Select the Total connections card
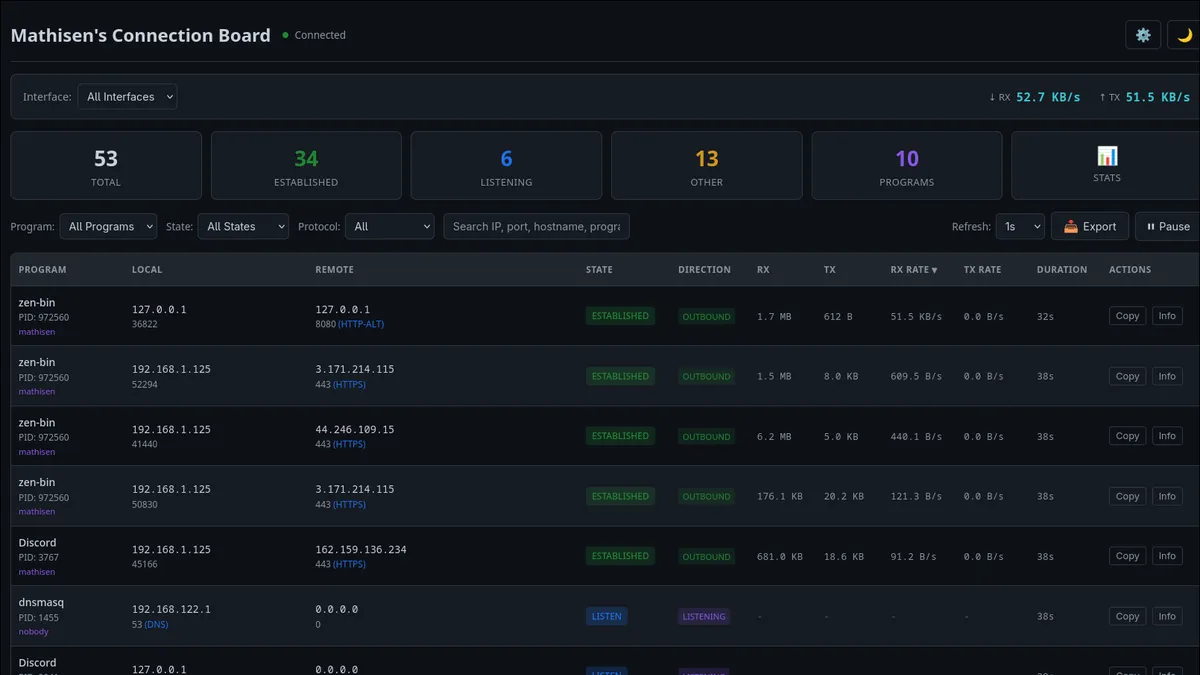Screen dimensions: 1200x675 click(106, 166)
